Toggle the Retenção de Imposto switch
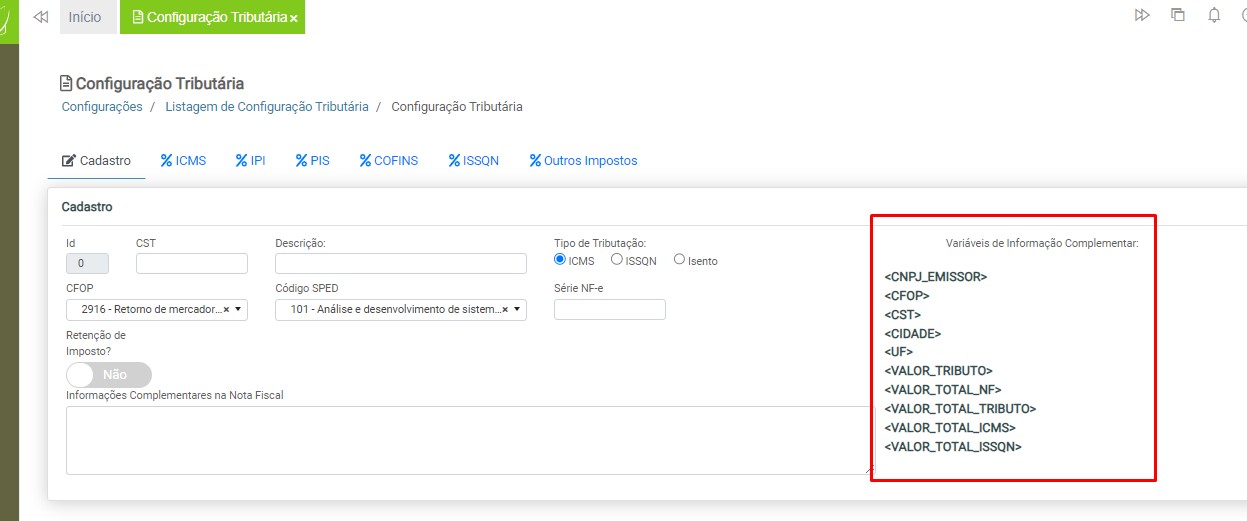This screenshot has height=521, width=1247. pos(109,375)
